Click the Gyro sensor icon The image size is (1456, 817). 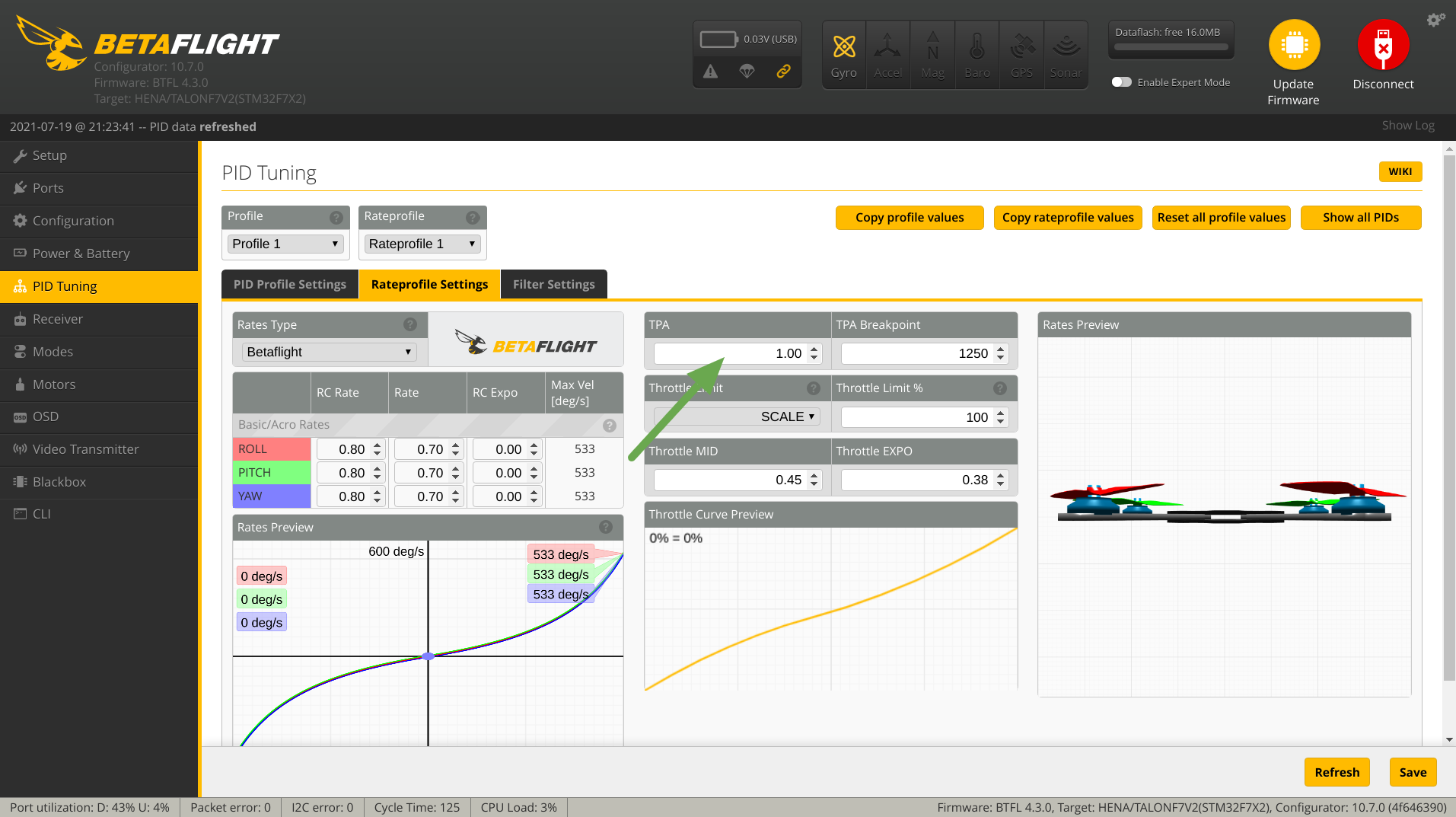843,47
